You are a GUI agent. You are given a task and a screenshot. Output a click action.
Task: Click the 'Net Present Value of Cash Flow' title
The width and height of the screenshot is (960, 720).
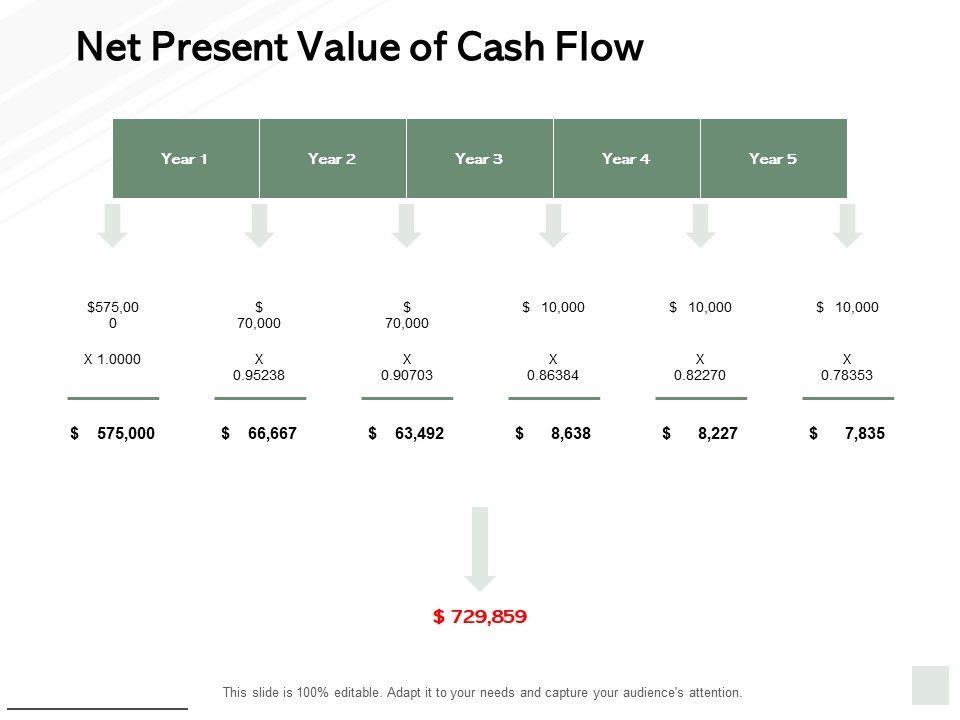[360, 47]
